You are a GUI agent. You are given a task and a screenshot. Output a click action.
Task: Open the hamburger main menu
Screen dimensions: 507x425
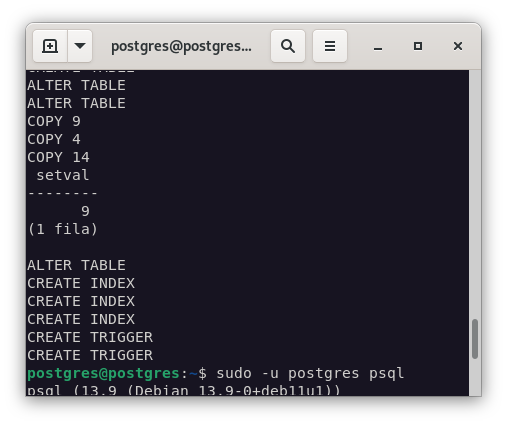tap(330, 46)
